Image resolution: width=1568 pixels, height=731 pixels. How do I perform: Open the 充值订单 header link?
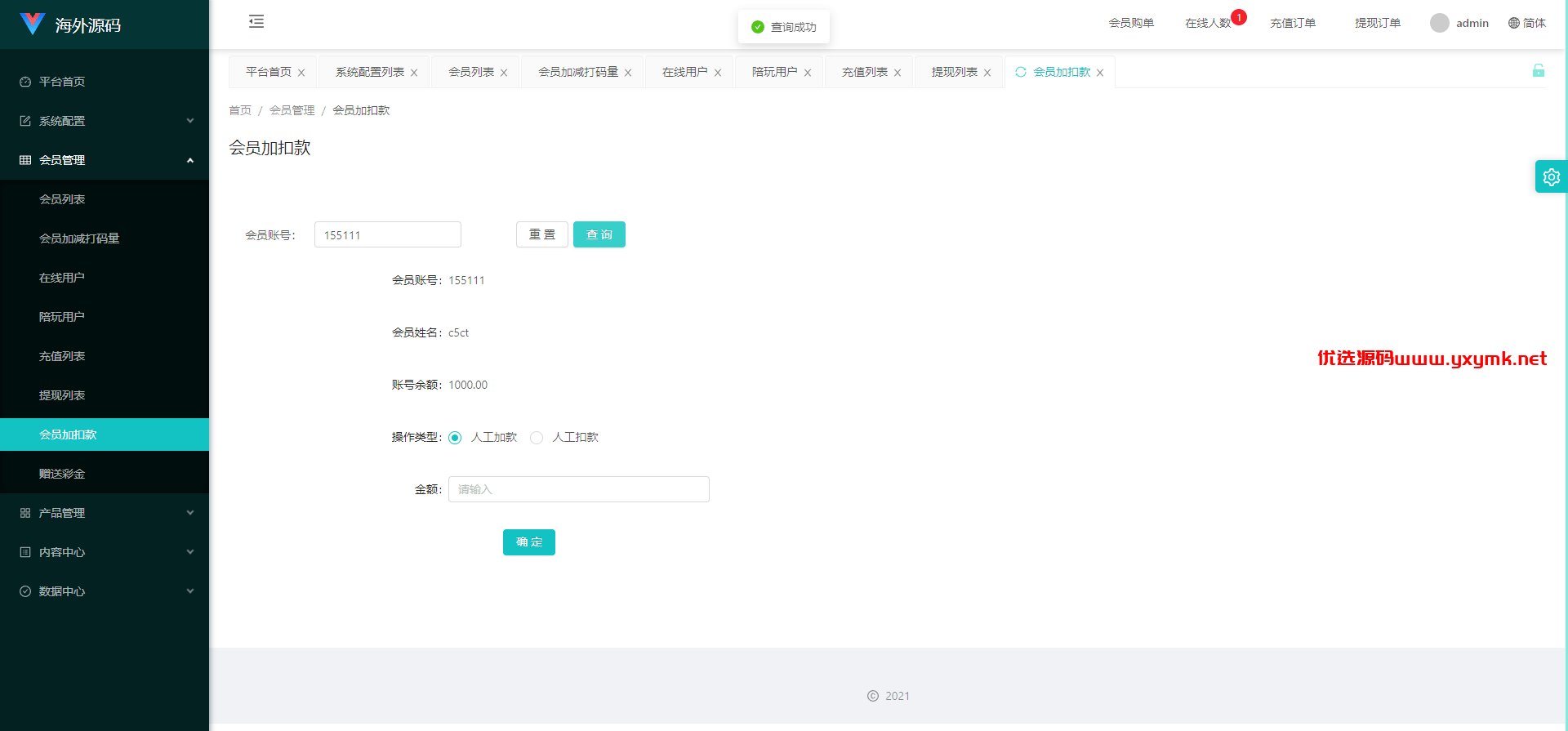click(x=1293, y=23)
